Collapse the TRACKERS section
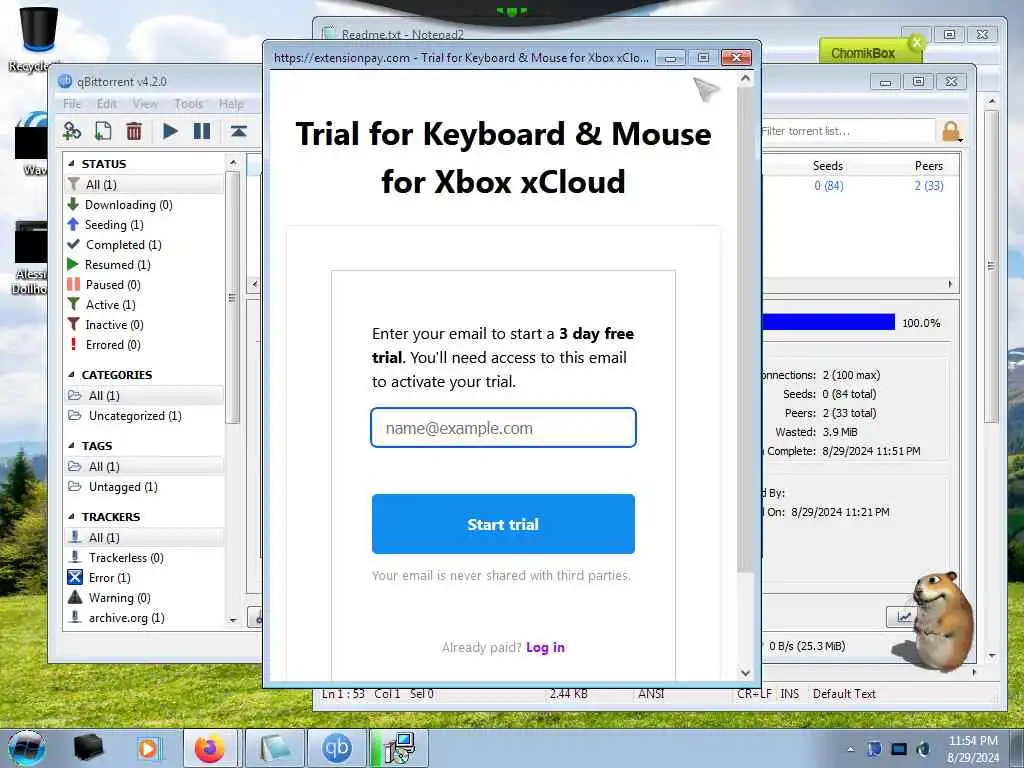Screen dimensions: 1024x768 [71, 517]
